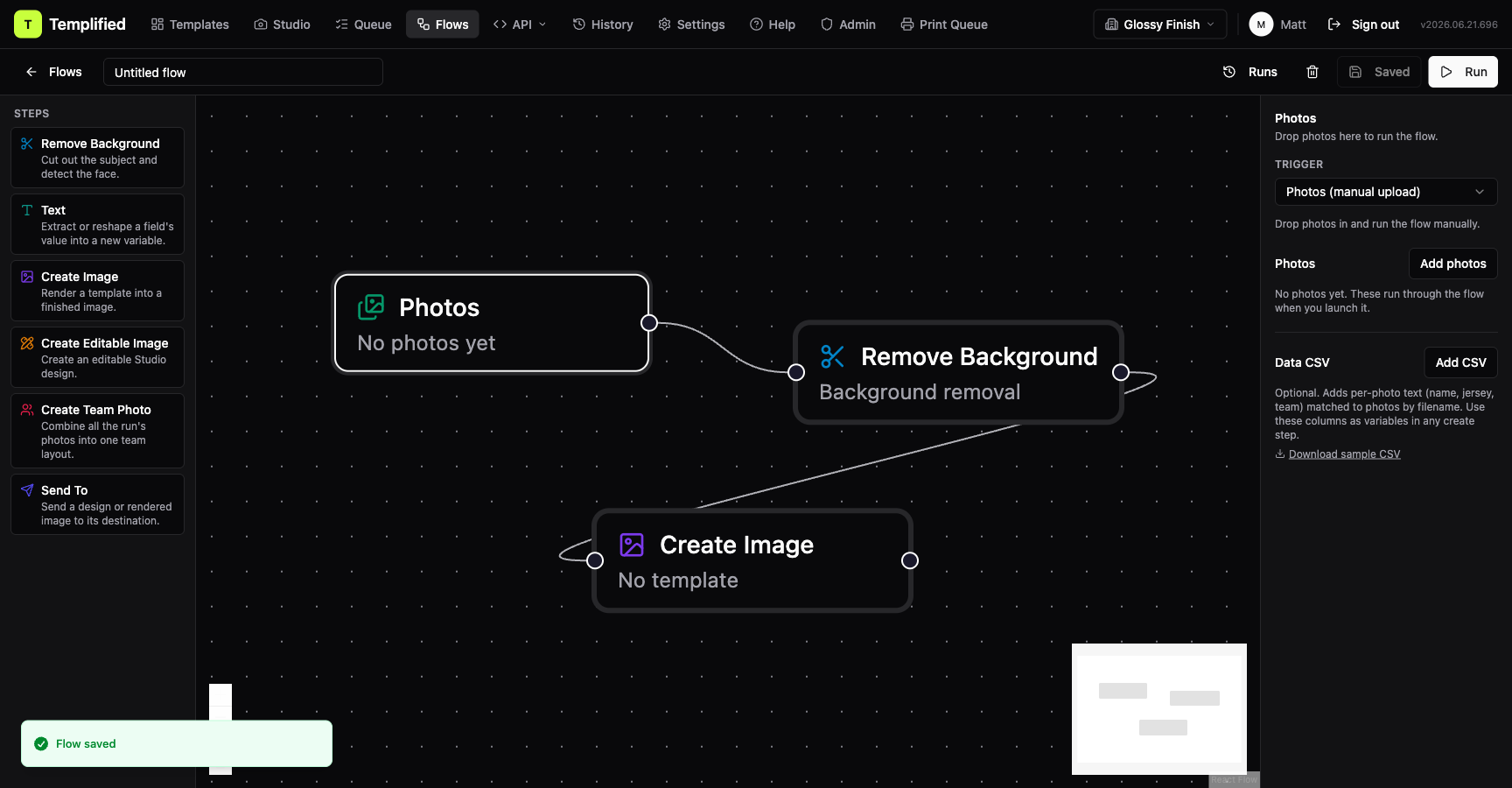Select the Photos node on canvas
The width and height of the screenshot is (1512, 788).
tap(492, 323)
